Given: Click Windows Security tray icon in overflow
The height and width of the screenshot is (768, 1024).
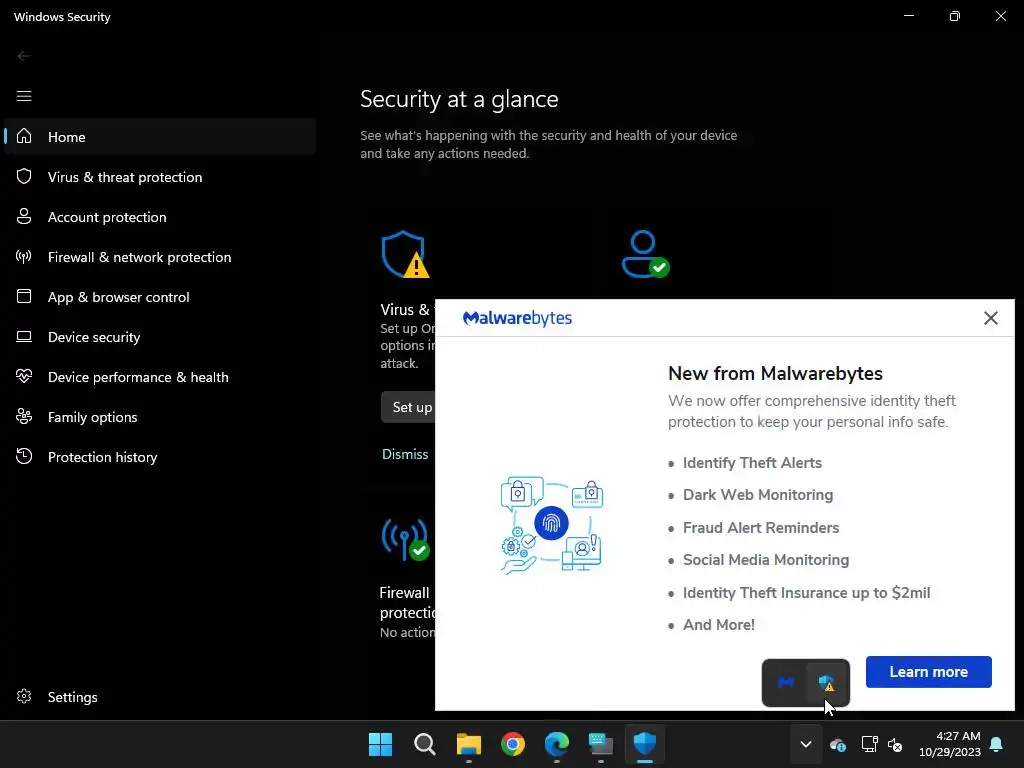Looking at the screenshot, I should pyautogui.click(x=826, y=682).
